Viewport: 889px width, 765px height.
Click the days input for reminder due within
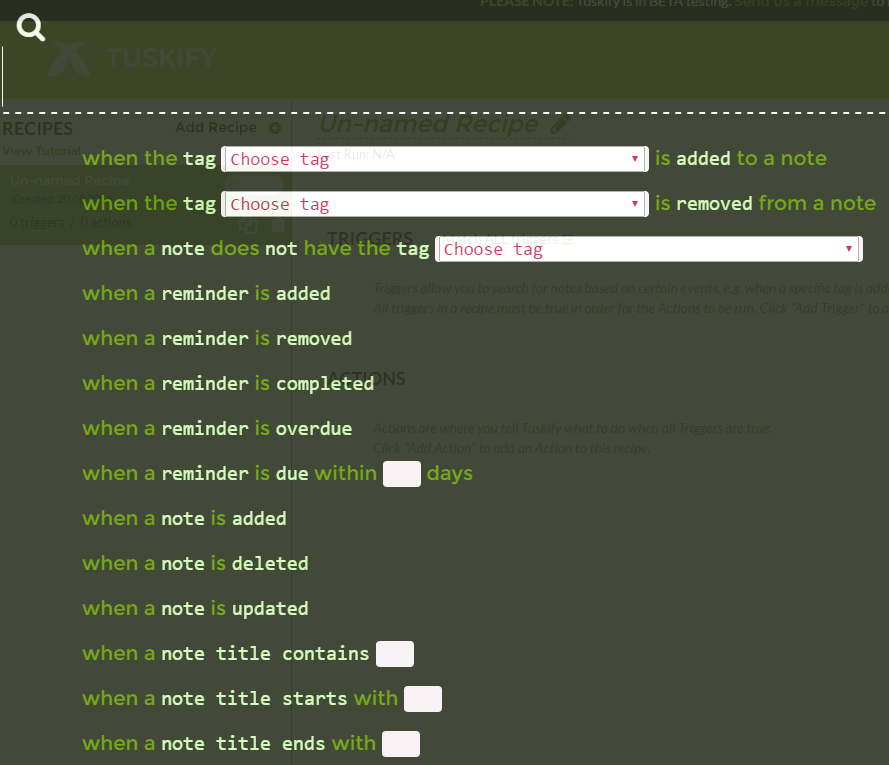[x=401, y=474]
